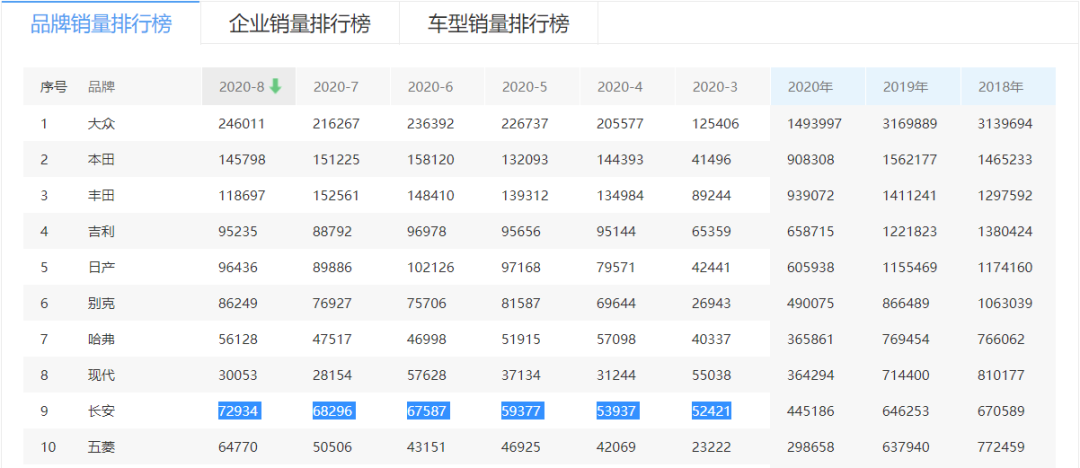Viewport: 1080px width, 468px height.
Task: Select brand name 丰田
Action: pyautogui.click(x=101, y=196)
